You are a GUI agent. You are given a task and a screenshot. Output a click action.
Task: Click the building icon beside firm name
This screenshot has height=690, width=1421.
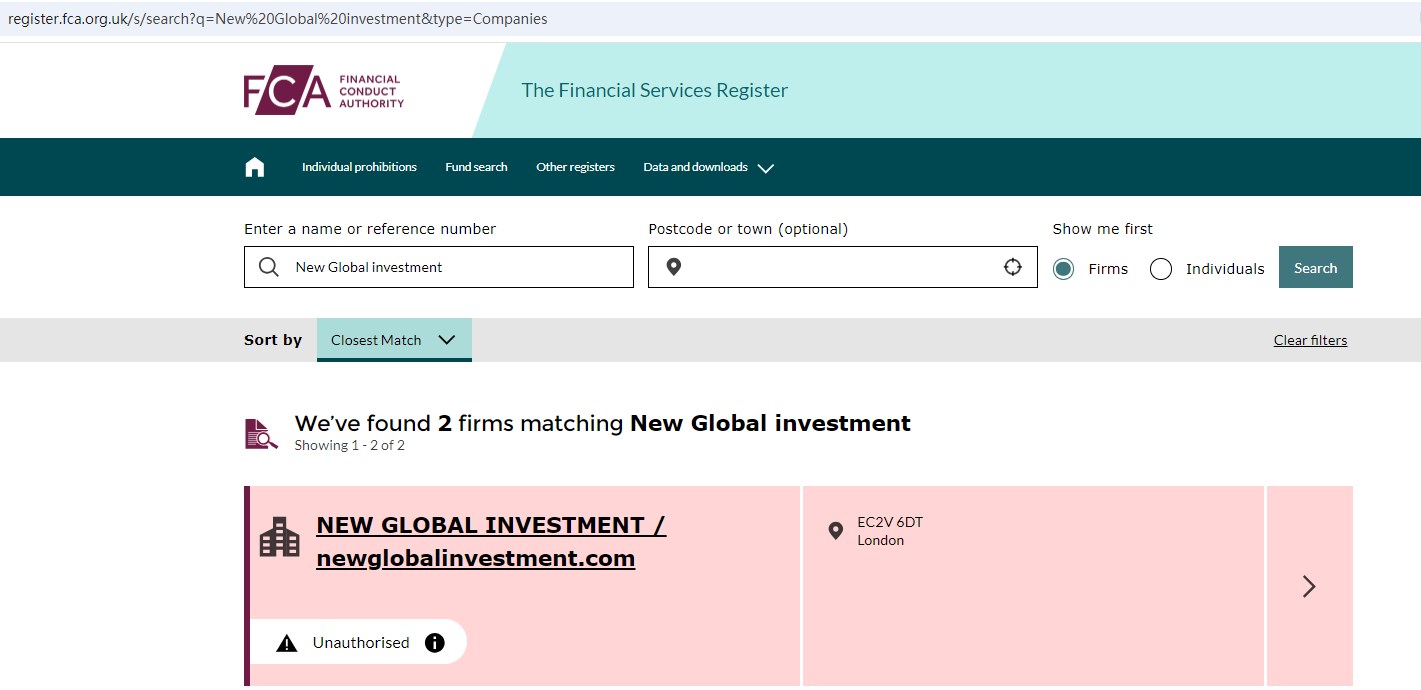(279, 537)
